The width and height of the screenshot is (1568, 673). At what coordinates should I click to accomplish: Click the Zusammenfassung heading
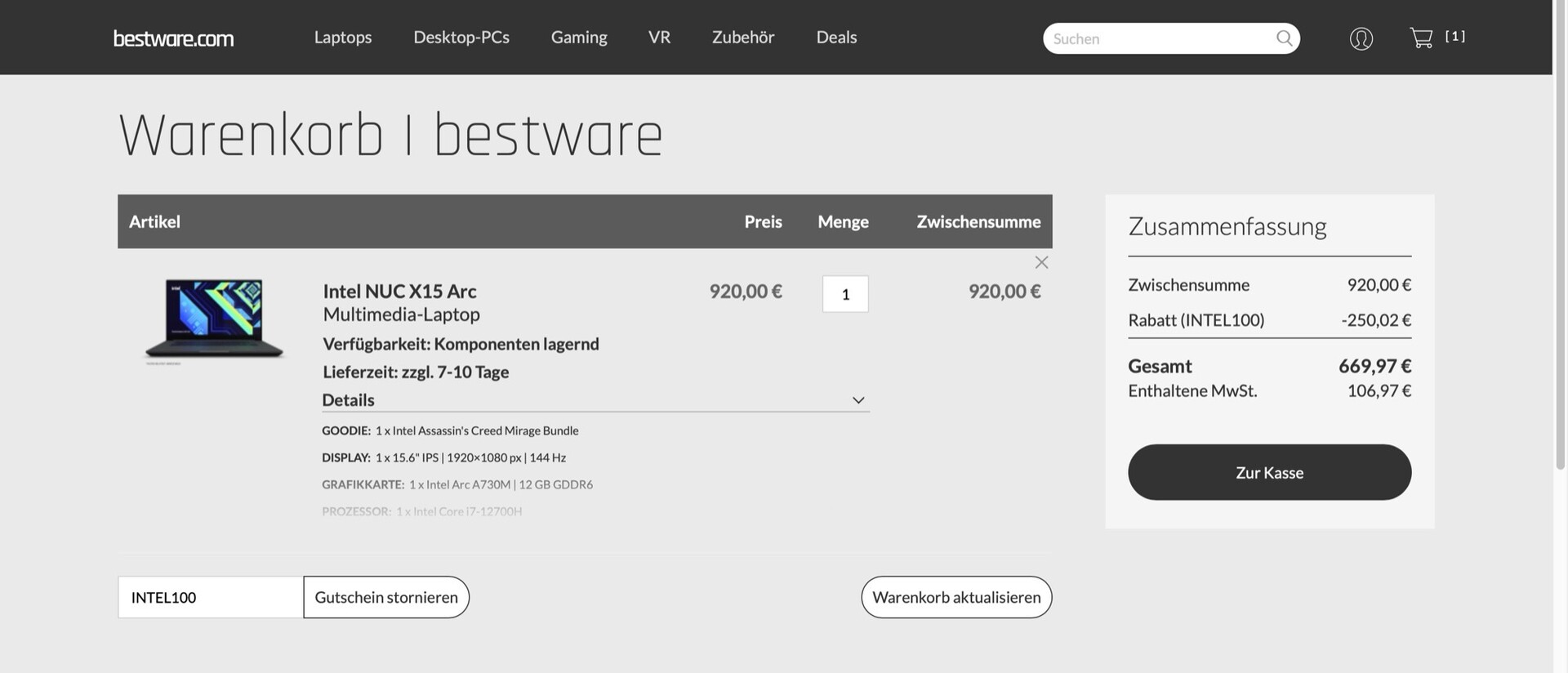1227,226
